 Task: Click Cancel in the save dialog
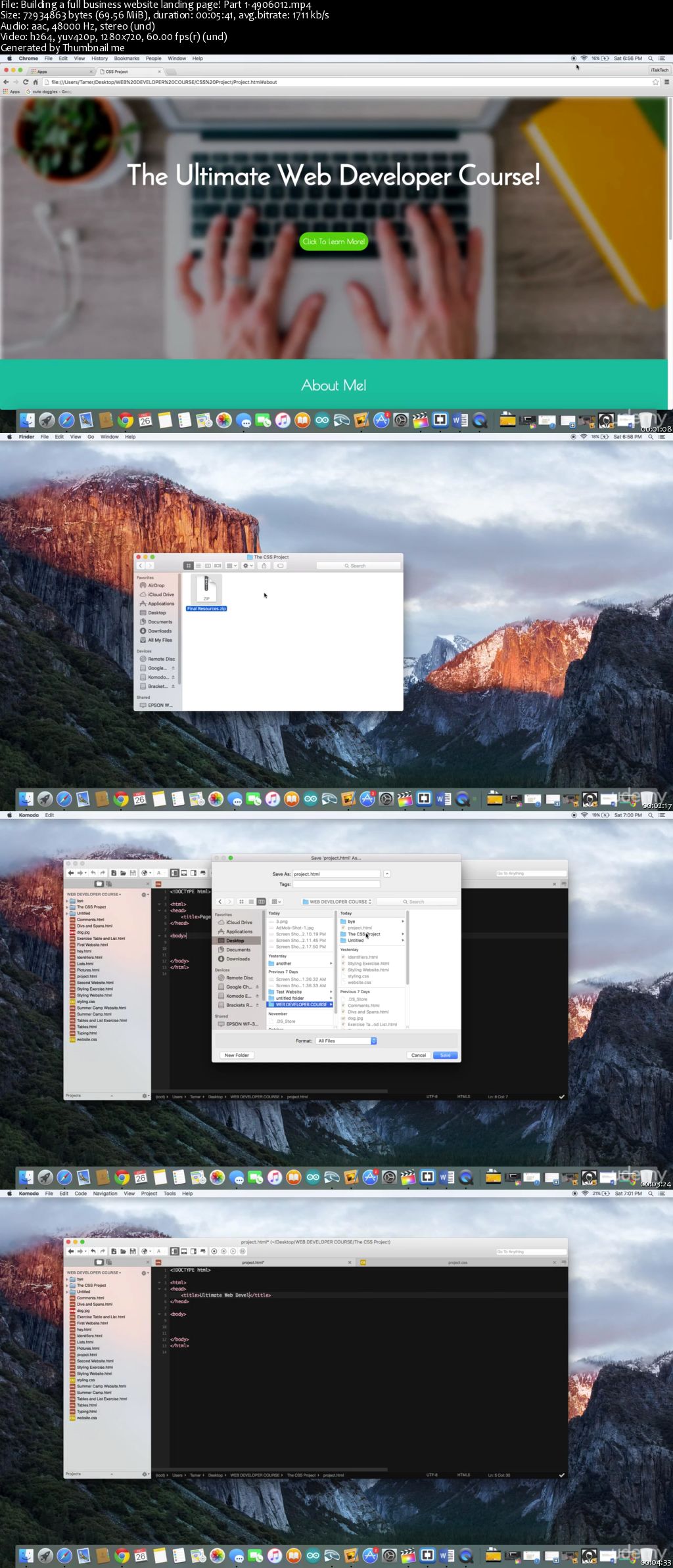419,1055
